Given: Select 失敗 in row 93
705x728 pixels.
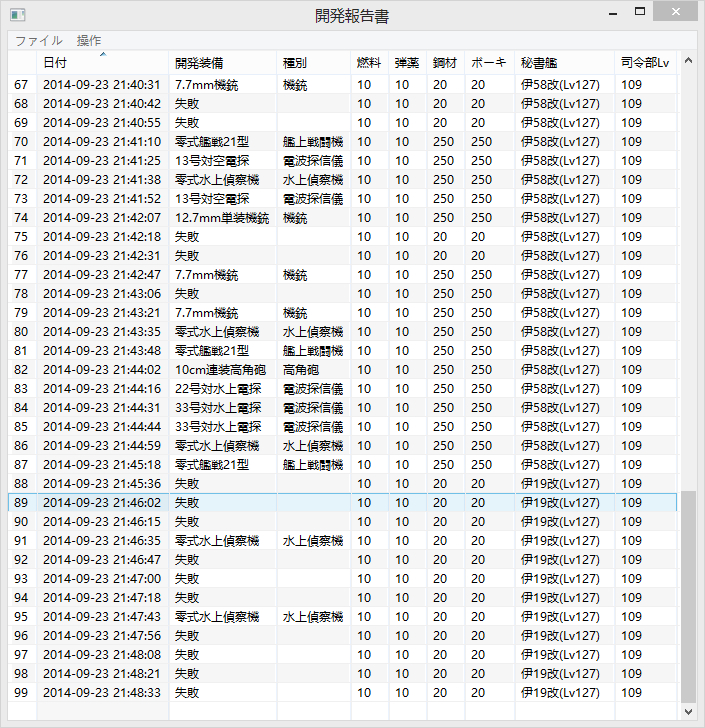Looking at the screenshot, I should (x=187, y=579).
